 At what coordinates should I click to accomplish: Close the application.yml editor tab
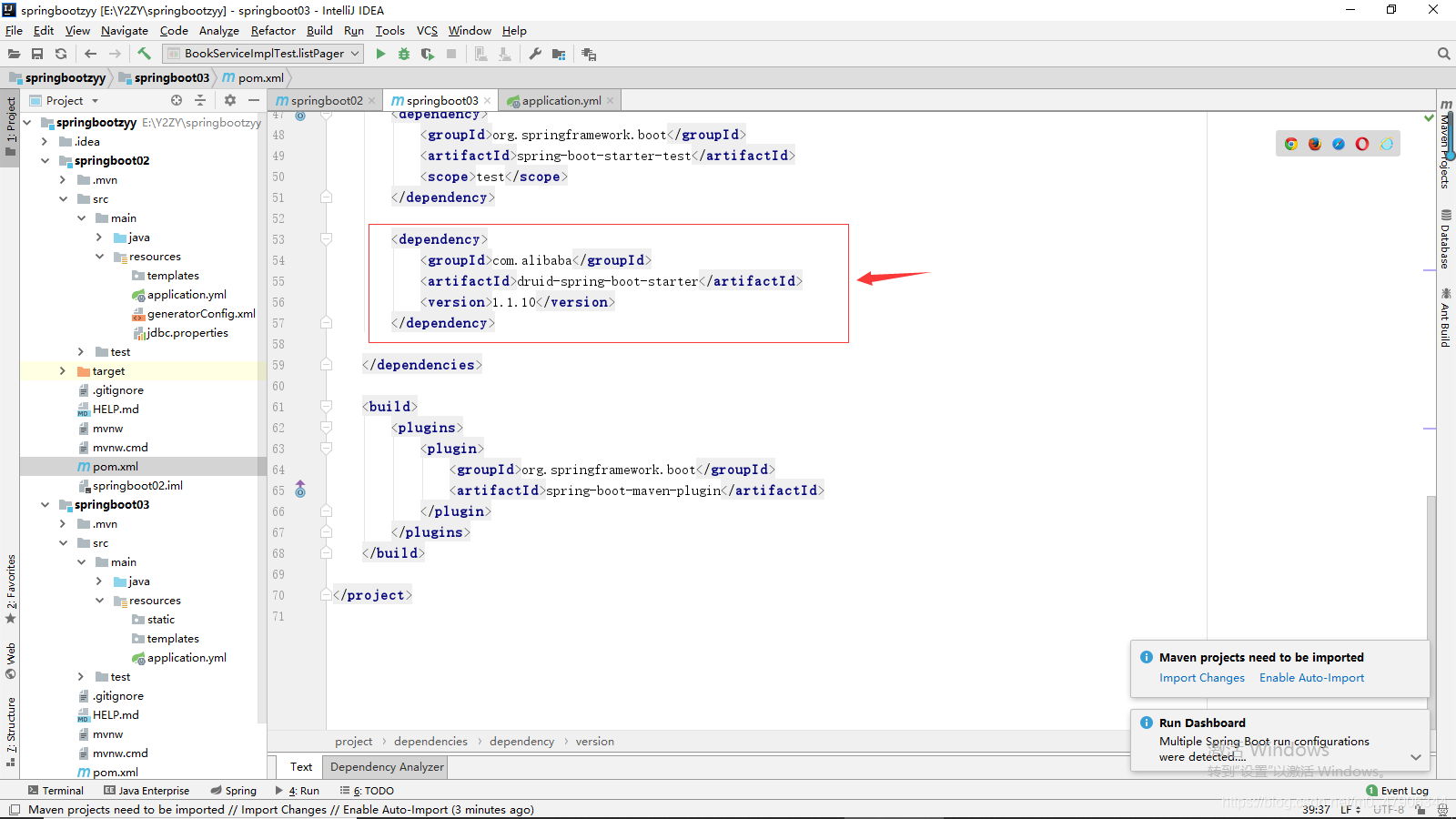click(610, 101)
